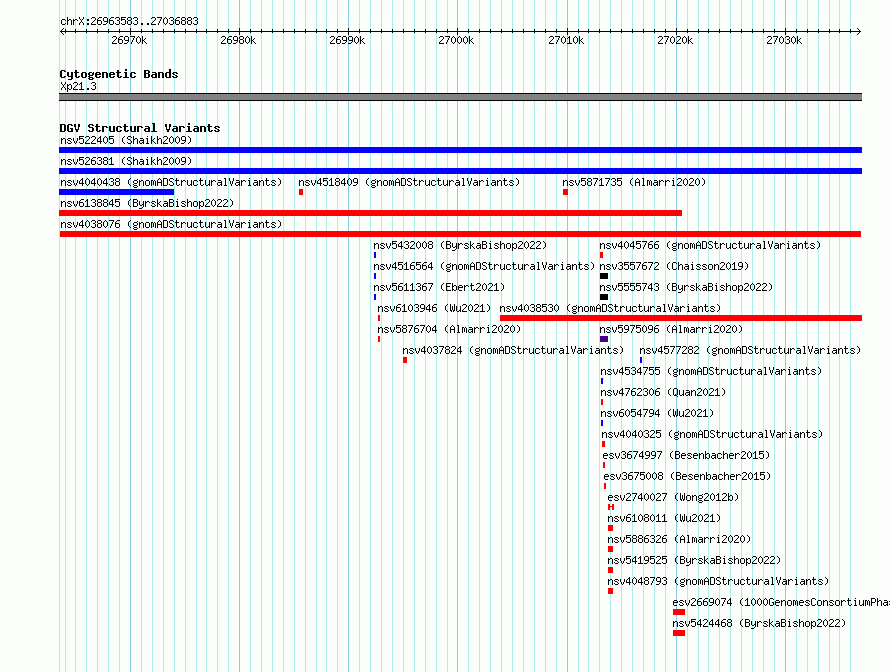Click the nsv5871735 (Almarri2020) label
This screenshot has width=890, height=672.
pos(634,182)
